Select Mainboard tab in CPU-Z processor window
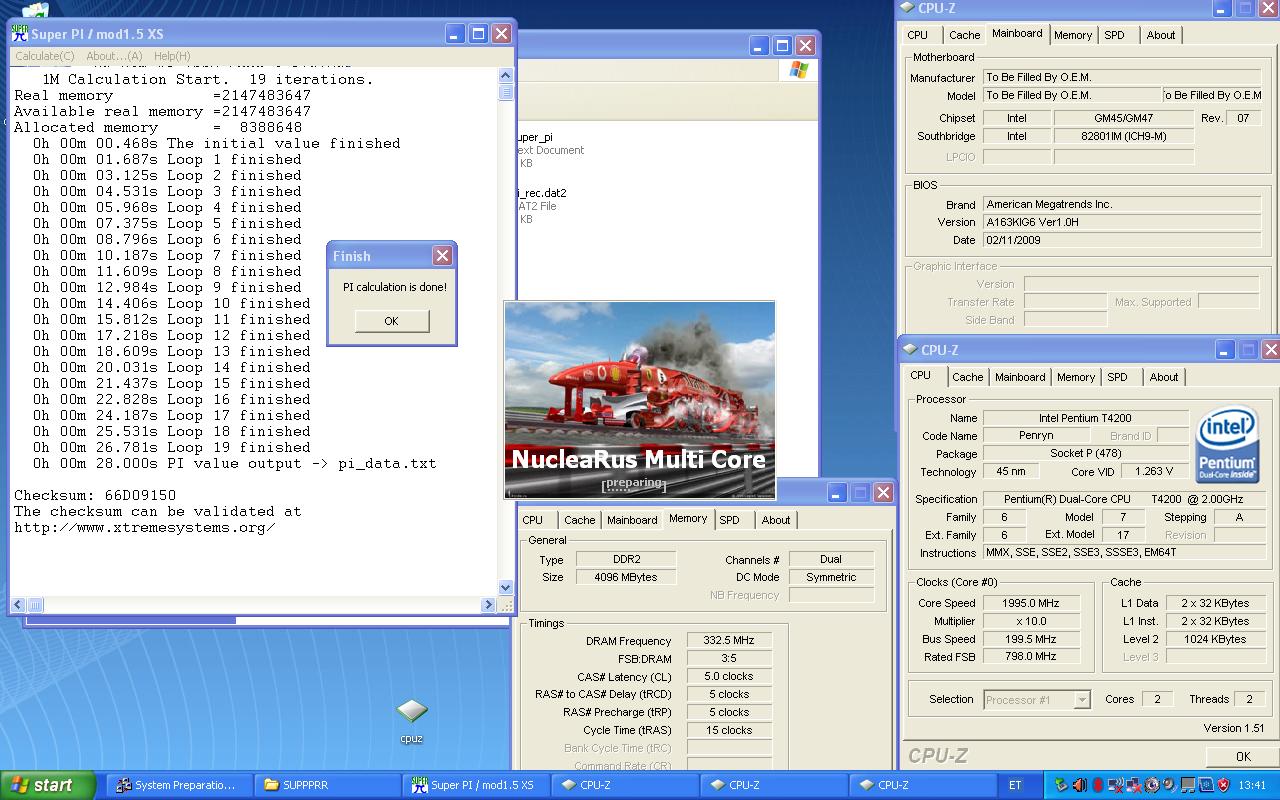This screenshot has width=1280, height=800. tap(1020, 377)
